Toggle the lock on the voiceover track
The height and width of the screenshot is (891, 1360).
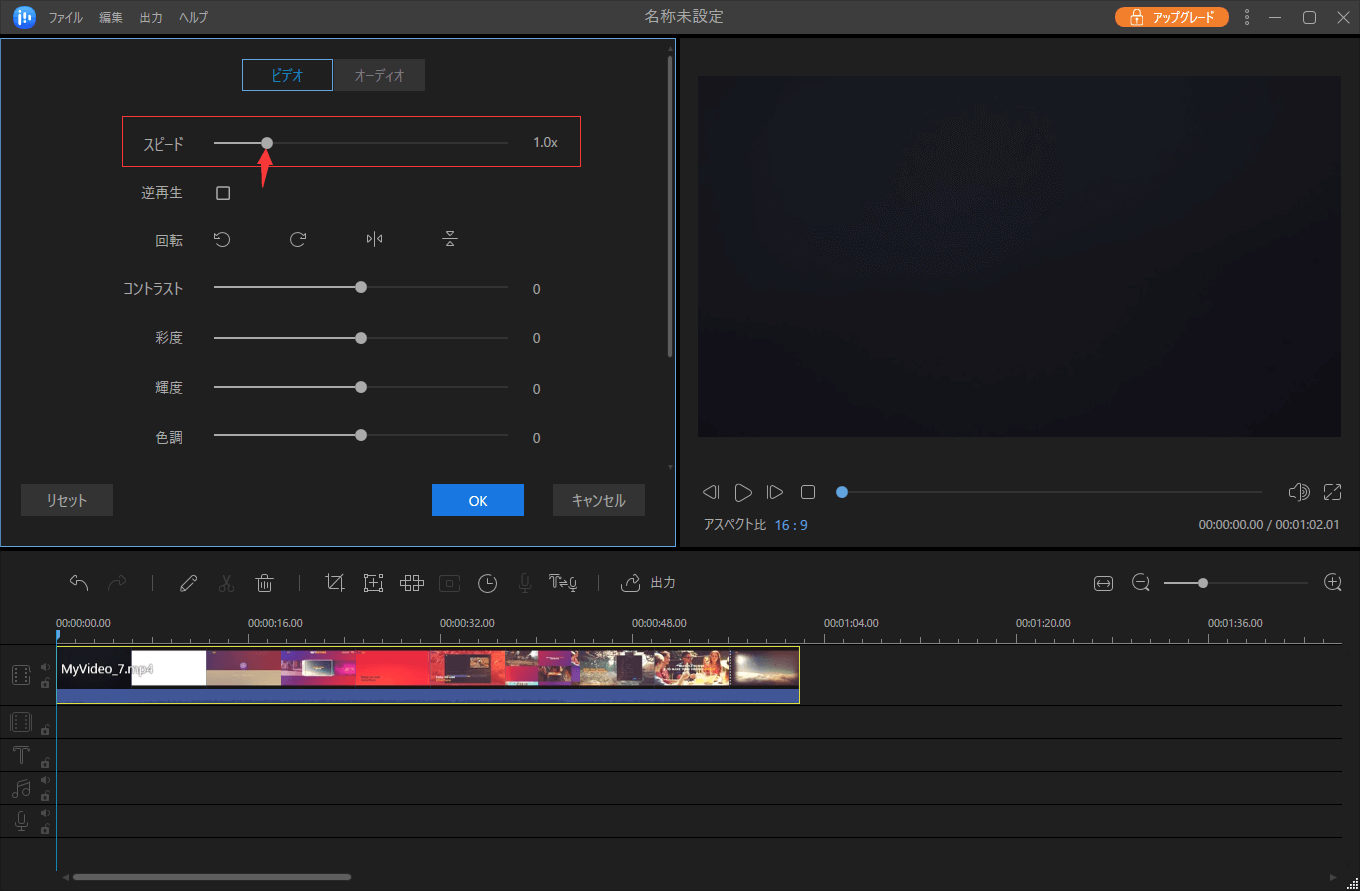(45, 829)
